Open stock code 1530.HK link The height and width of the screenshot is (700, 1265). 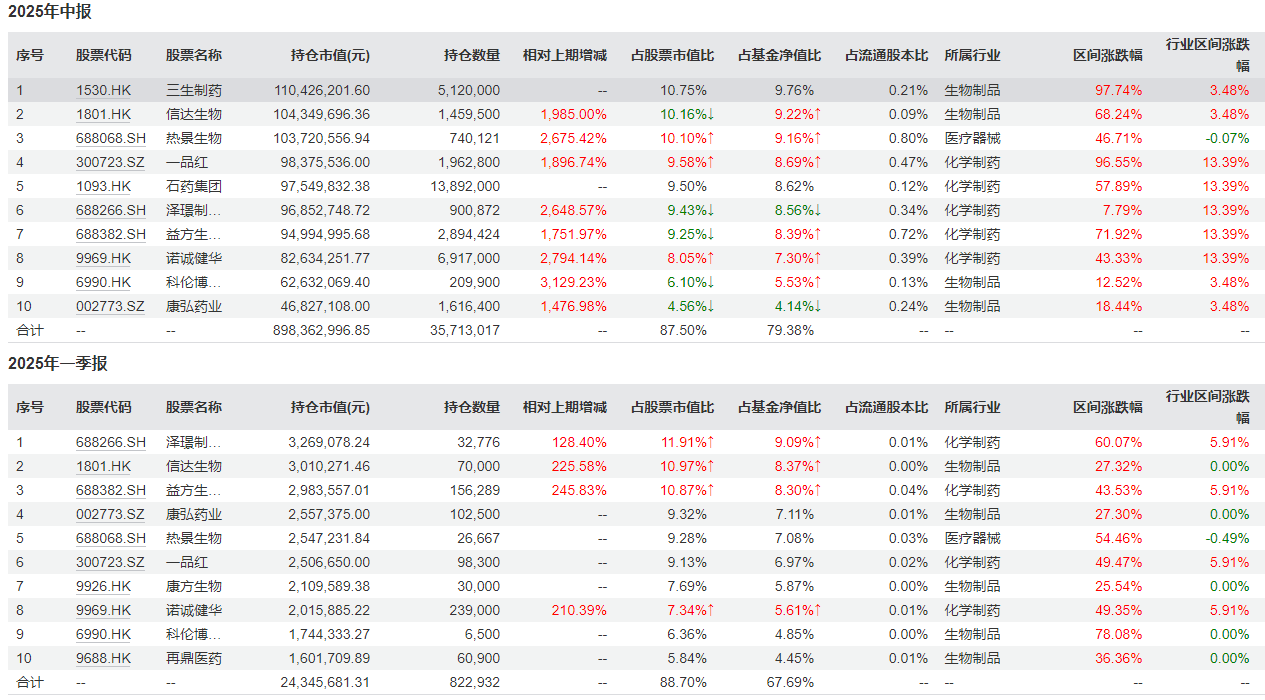tap(104, 90)
